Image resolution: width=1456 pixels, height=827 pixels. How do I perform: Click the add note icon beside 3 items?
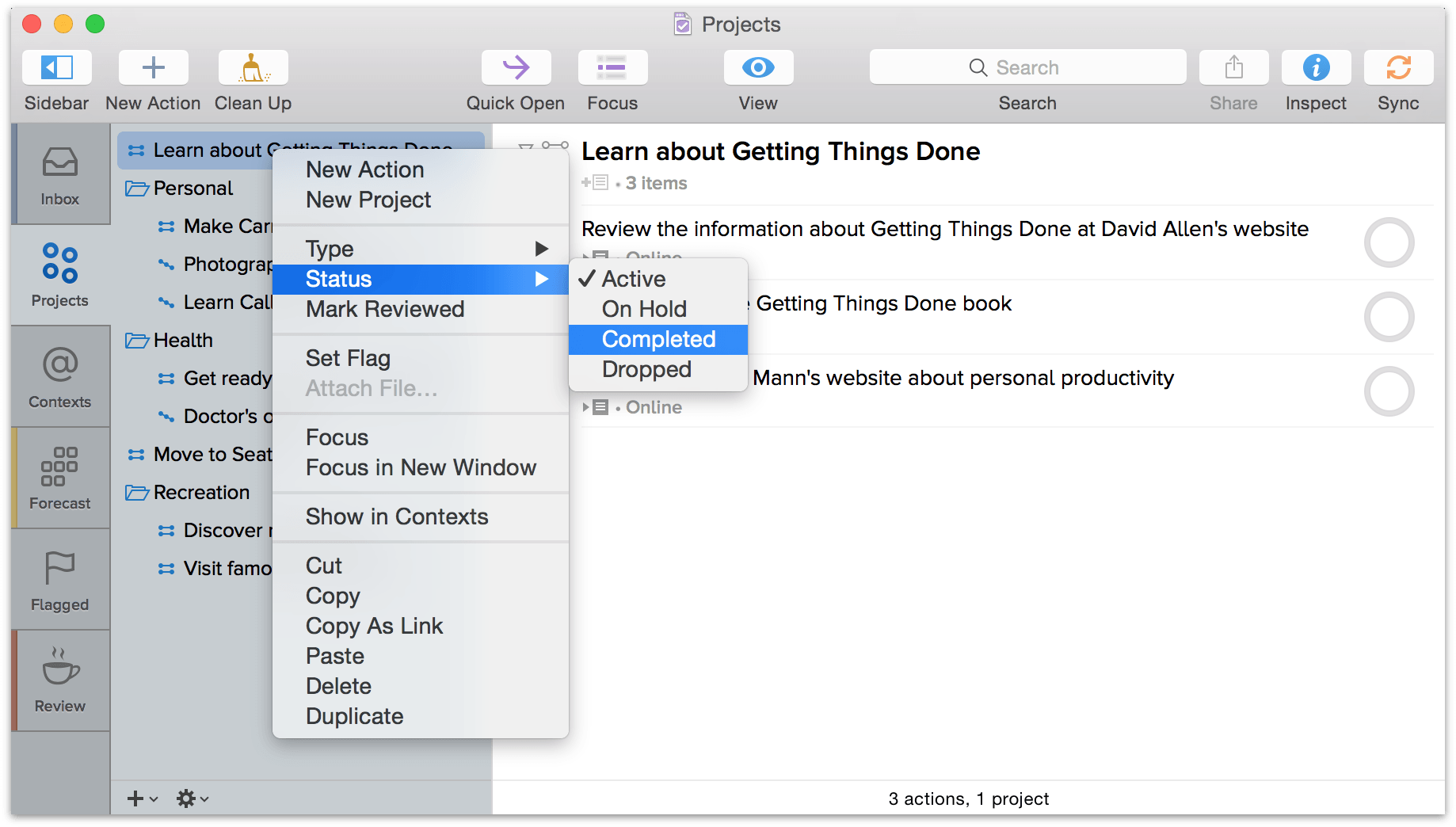coord(595,183)
